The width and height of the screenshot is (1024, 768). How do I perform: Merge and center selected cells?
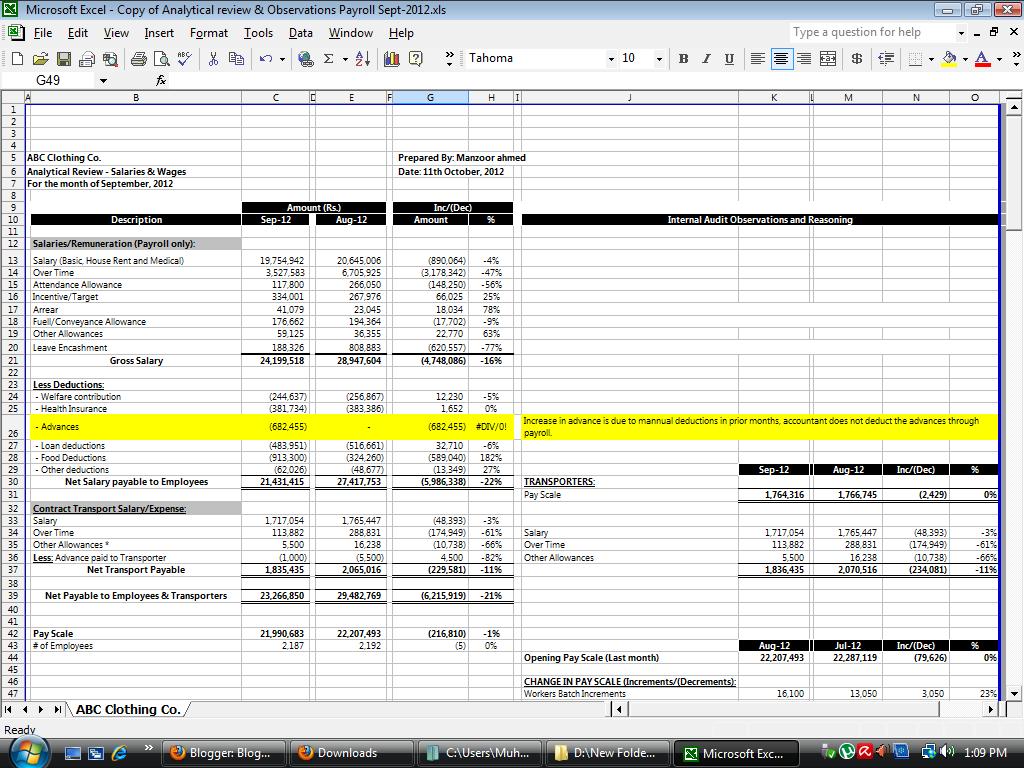pos(828,59)
